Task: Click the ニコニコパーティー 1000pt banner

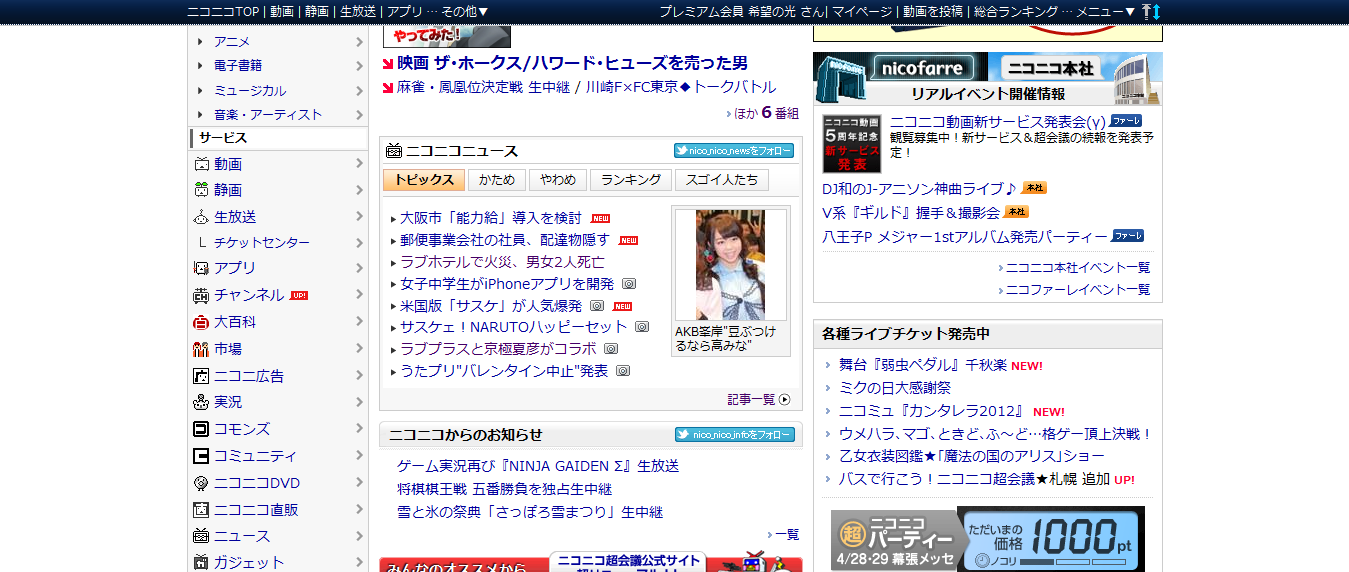Action: [987, 539]
